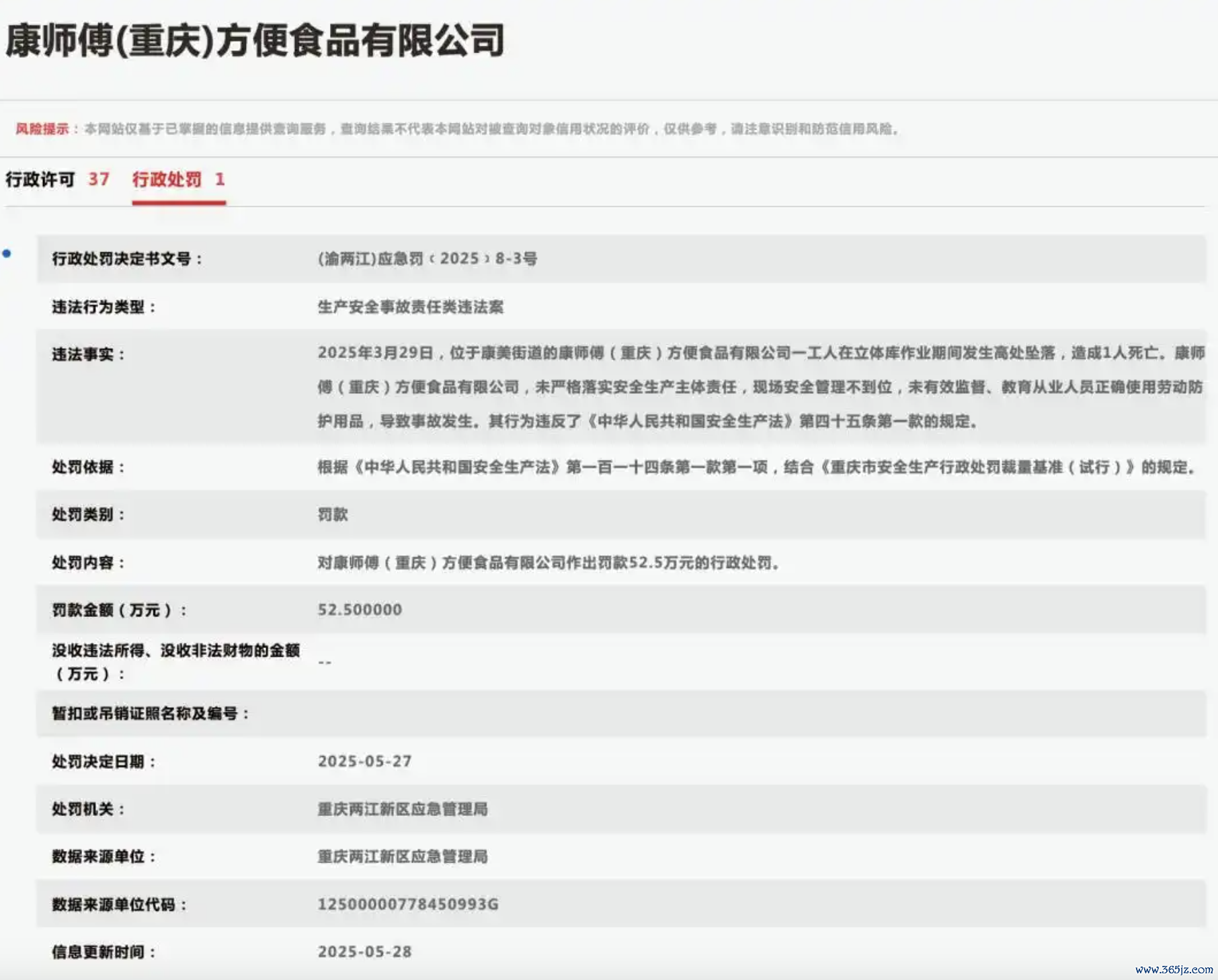1218x980 pixels.
Task: Click the penalty category value 罚款
Action: point(333,515)
